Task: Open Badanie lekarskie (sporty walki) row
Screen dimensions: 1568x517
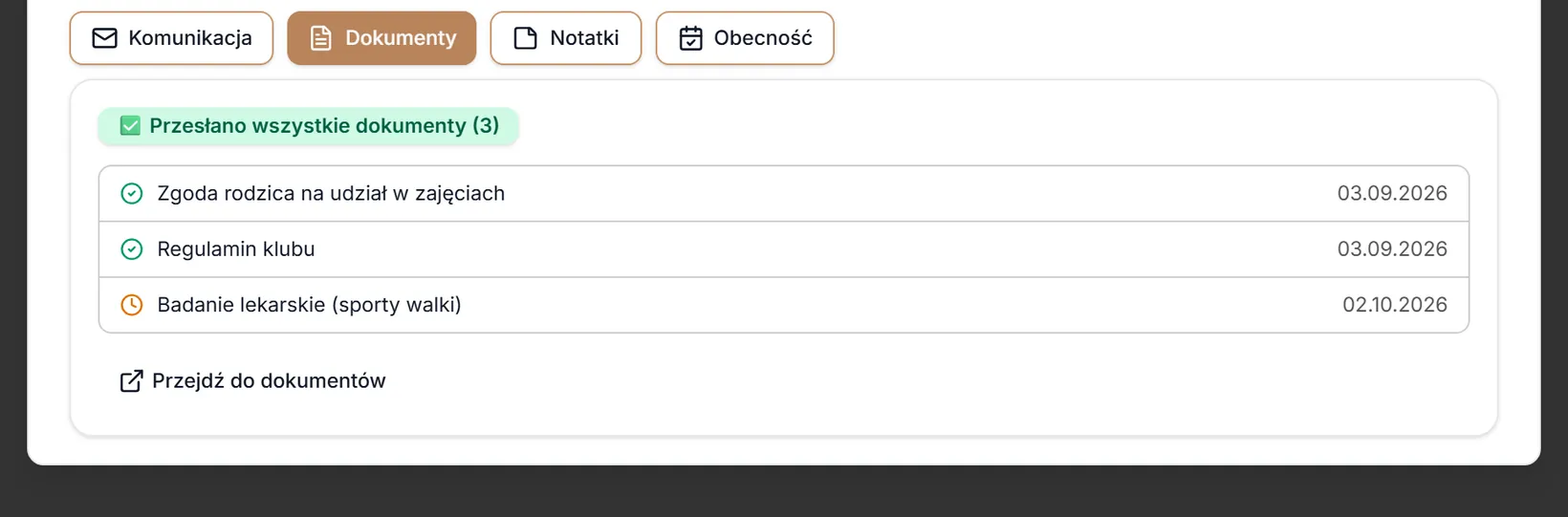Action: (784, 305)
